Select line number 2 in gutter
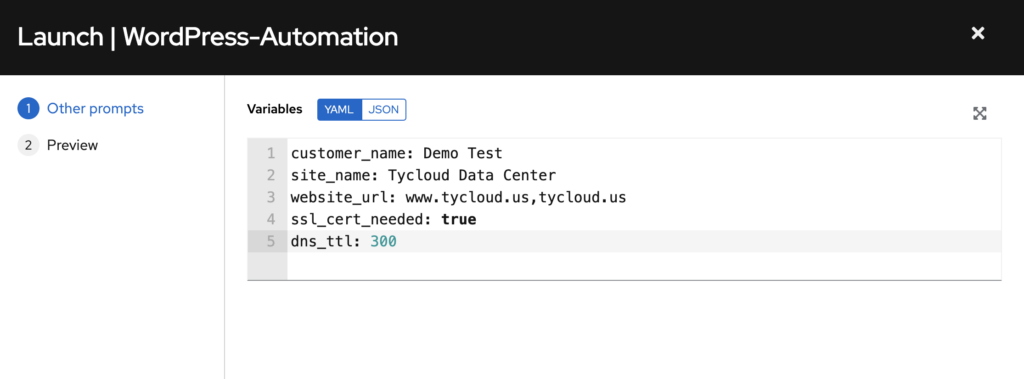This screenshot has width=1024, height=379. coord(271,176)
